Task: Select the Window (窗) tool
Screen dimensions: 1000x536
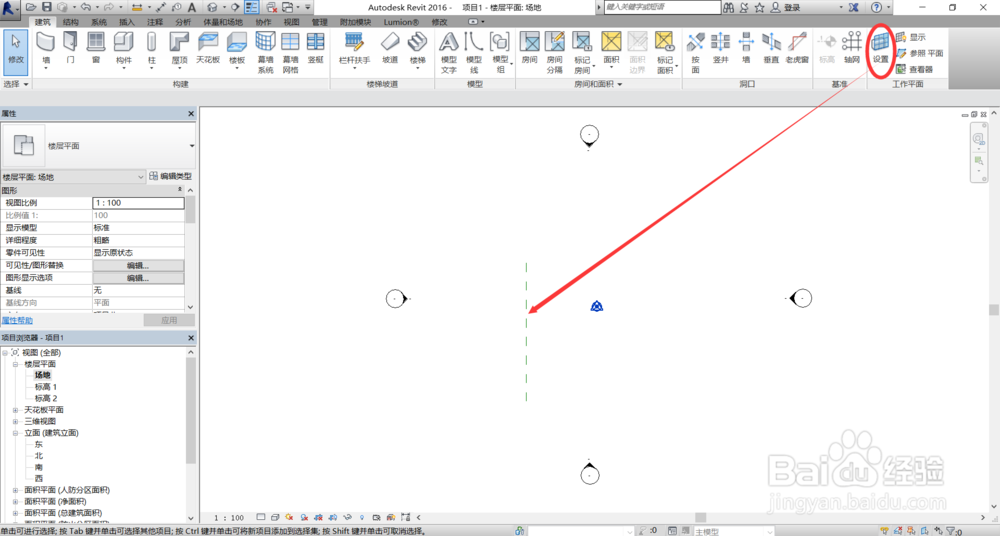Action: coord(96,49)
